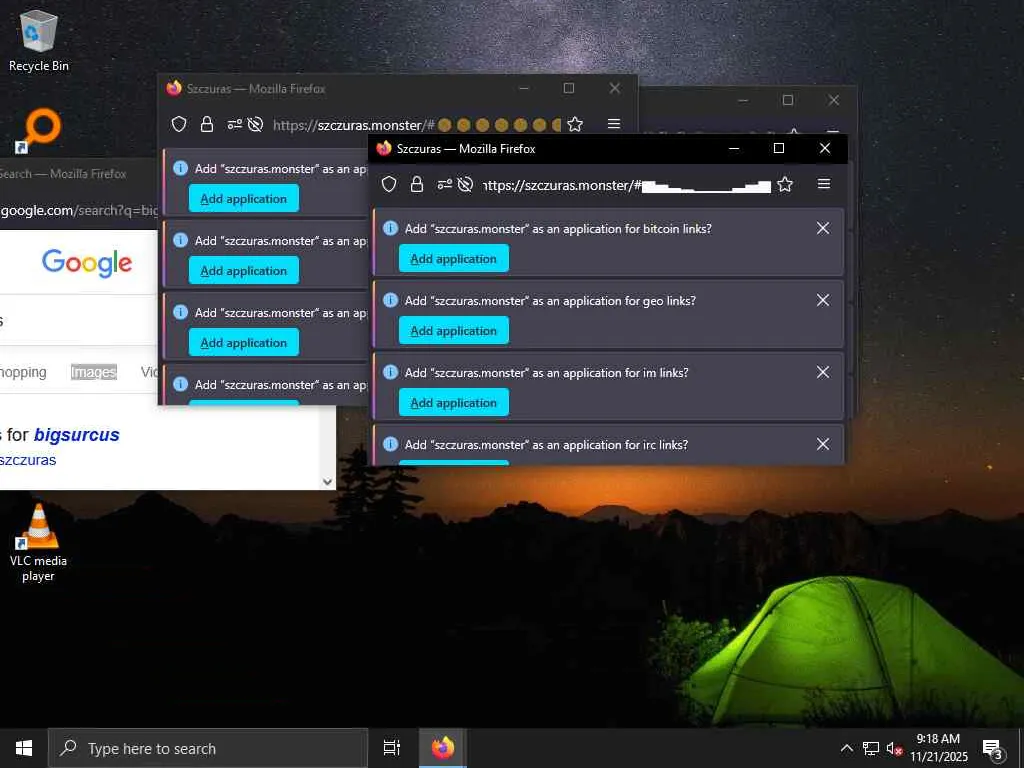Dismiss the bitcoin links notification
1024x768 pixels.
(823, 228)
